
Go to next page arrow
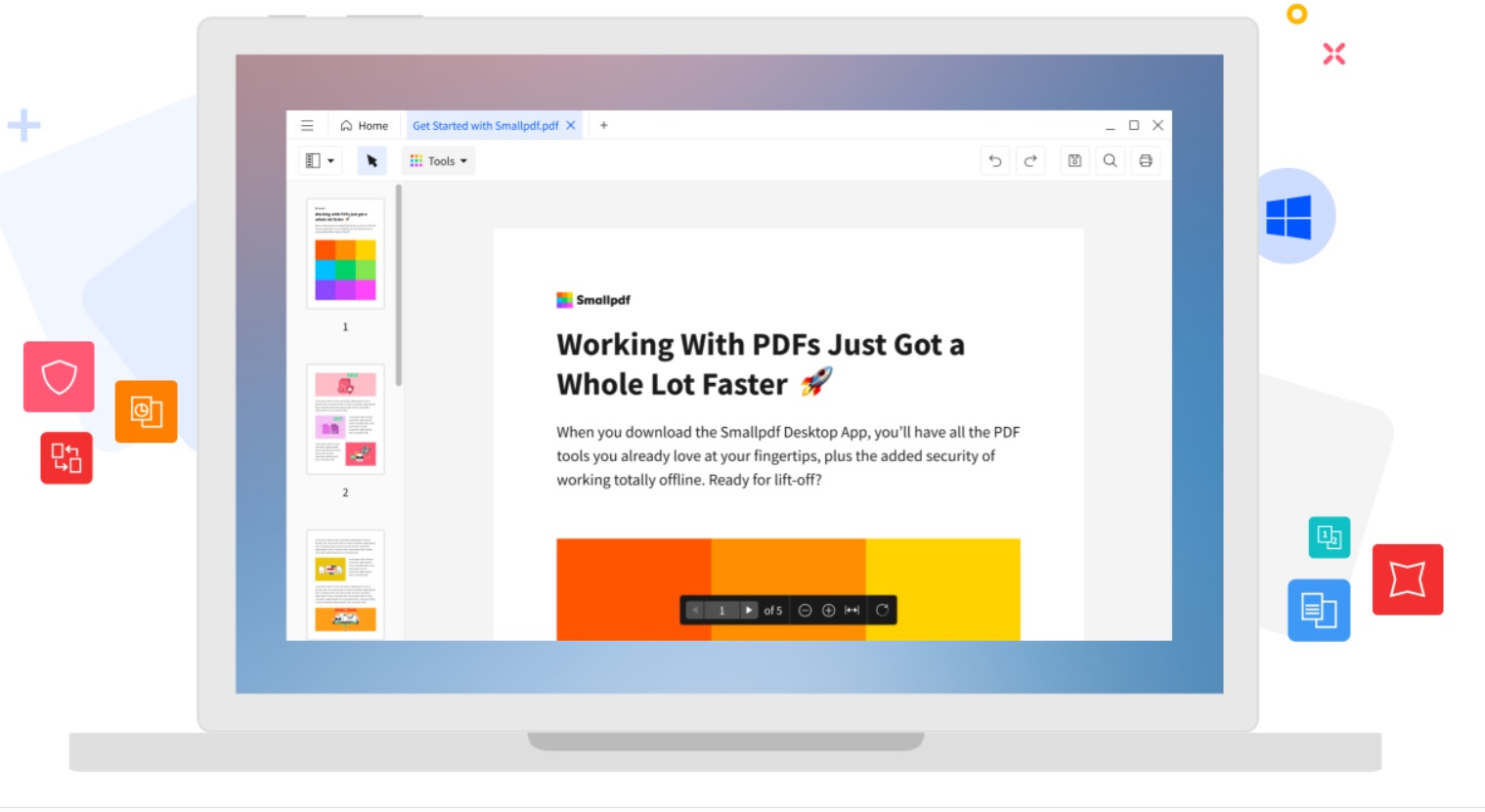[749, 610]
